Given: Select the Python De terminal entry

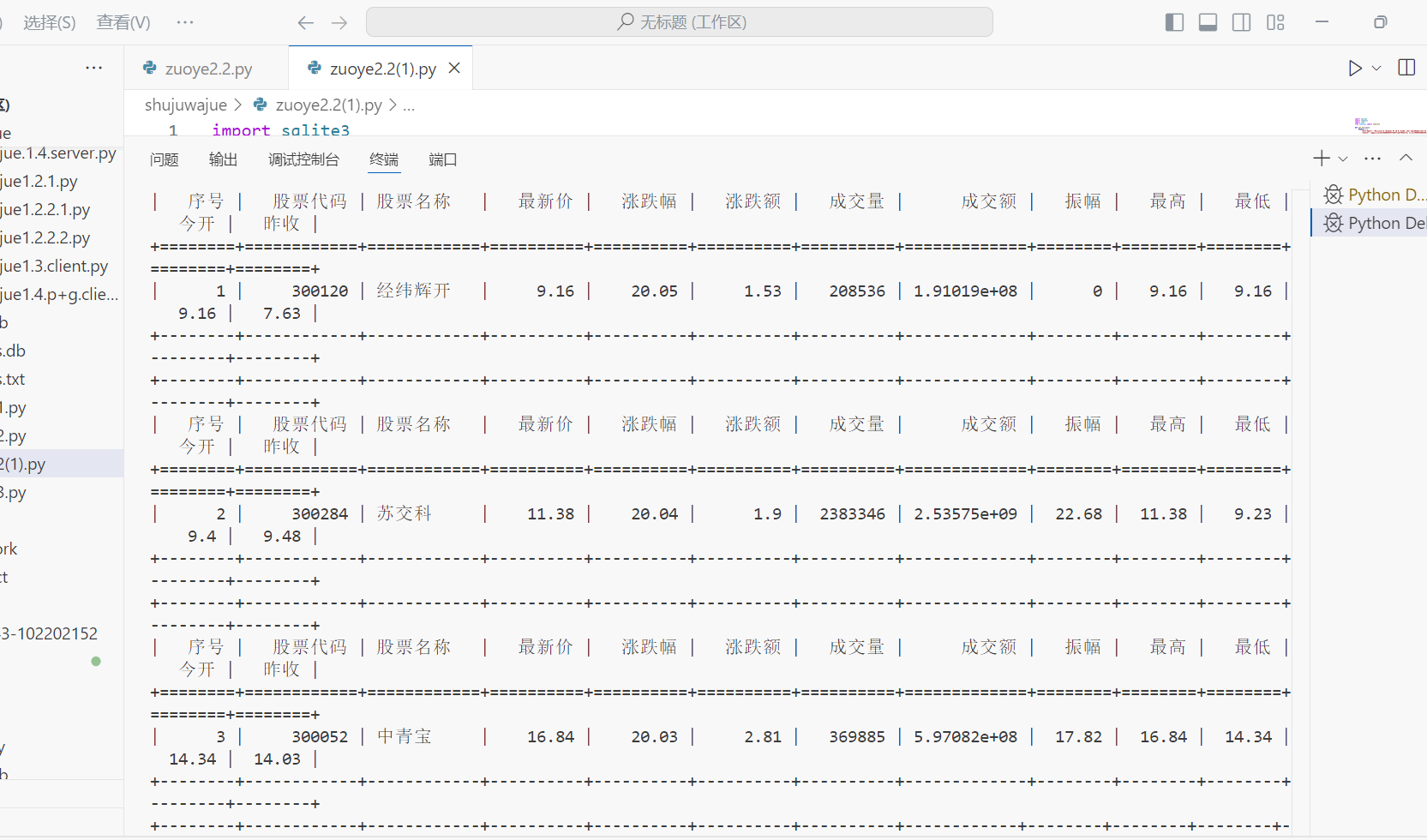Looking at the screenshot, I should (x=1369, y=223).
